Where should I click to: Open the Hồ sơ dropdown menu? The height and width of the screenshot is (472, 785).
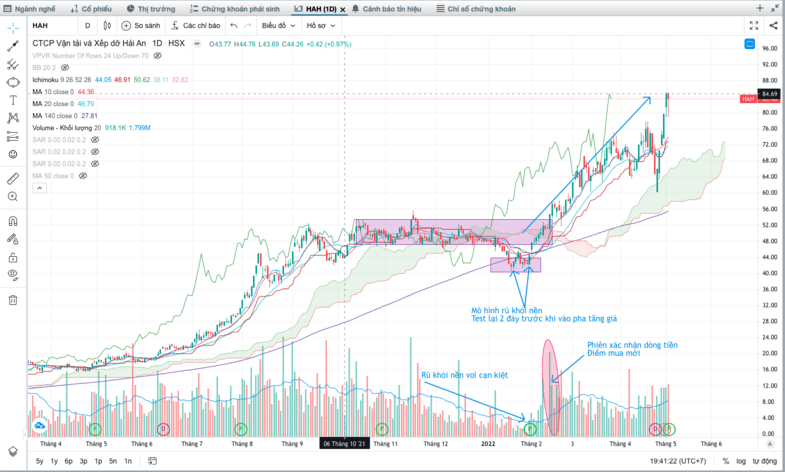pyautogui.click(x=320, y=26)
